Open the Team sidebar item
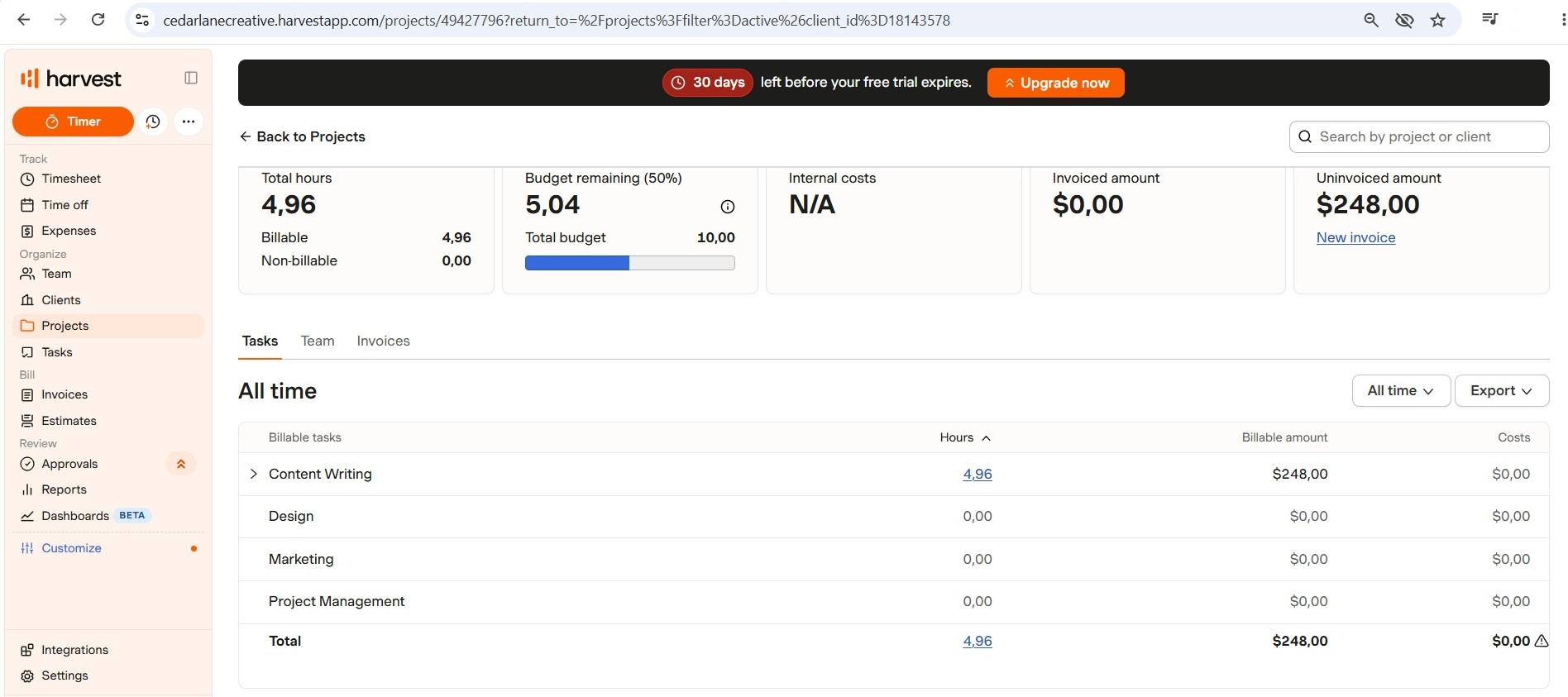 [108, 274]
